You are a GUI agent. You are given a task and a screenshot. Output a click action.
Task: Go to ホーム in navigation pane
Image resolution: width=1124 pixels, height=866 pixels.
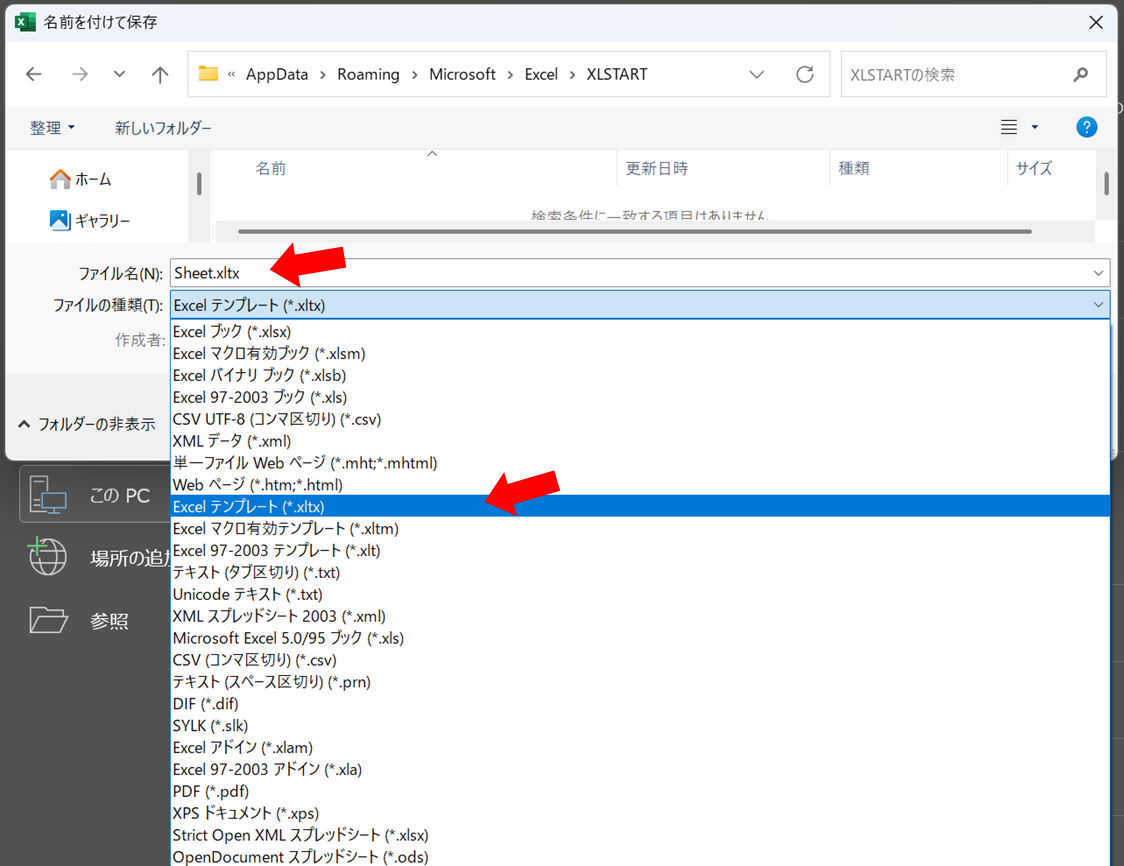point(80,179)
